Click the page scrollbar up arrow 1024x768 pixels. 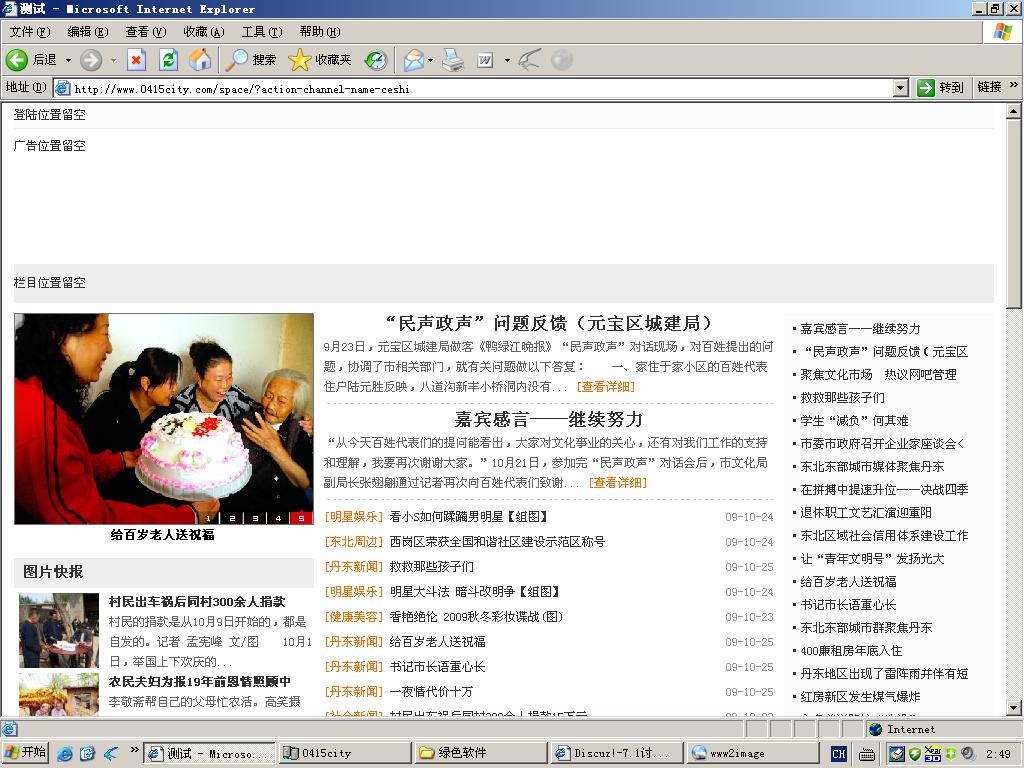(x=1013, y=112)
